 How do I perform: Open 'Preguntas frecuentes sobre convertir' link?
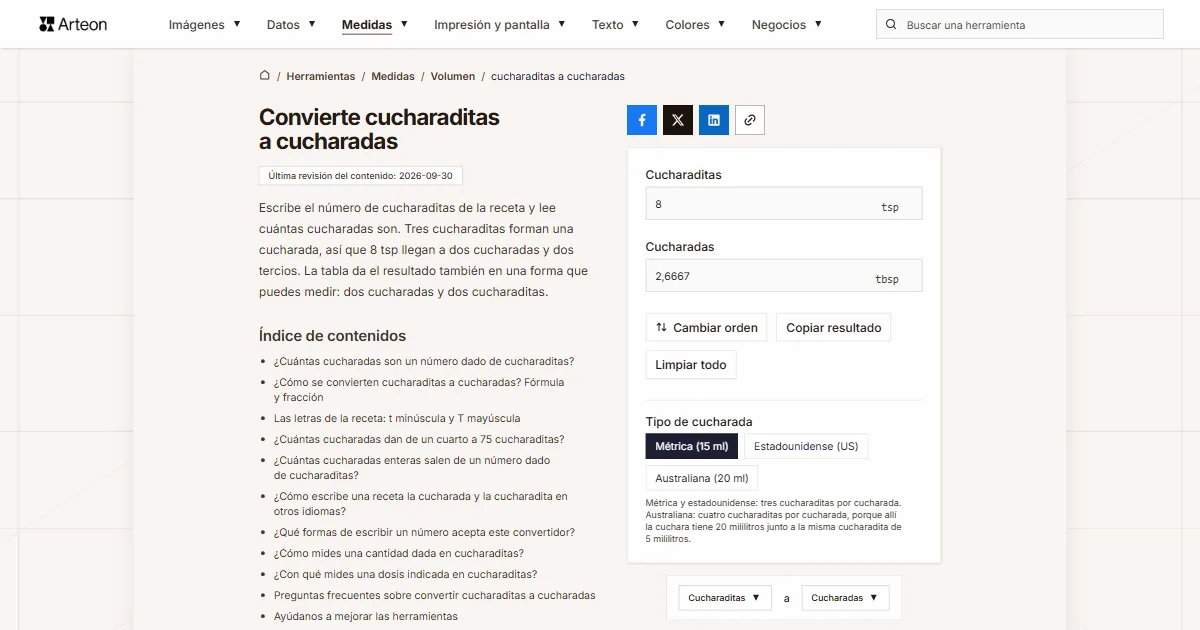coord(435,595)
